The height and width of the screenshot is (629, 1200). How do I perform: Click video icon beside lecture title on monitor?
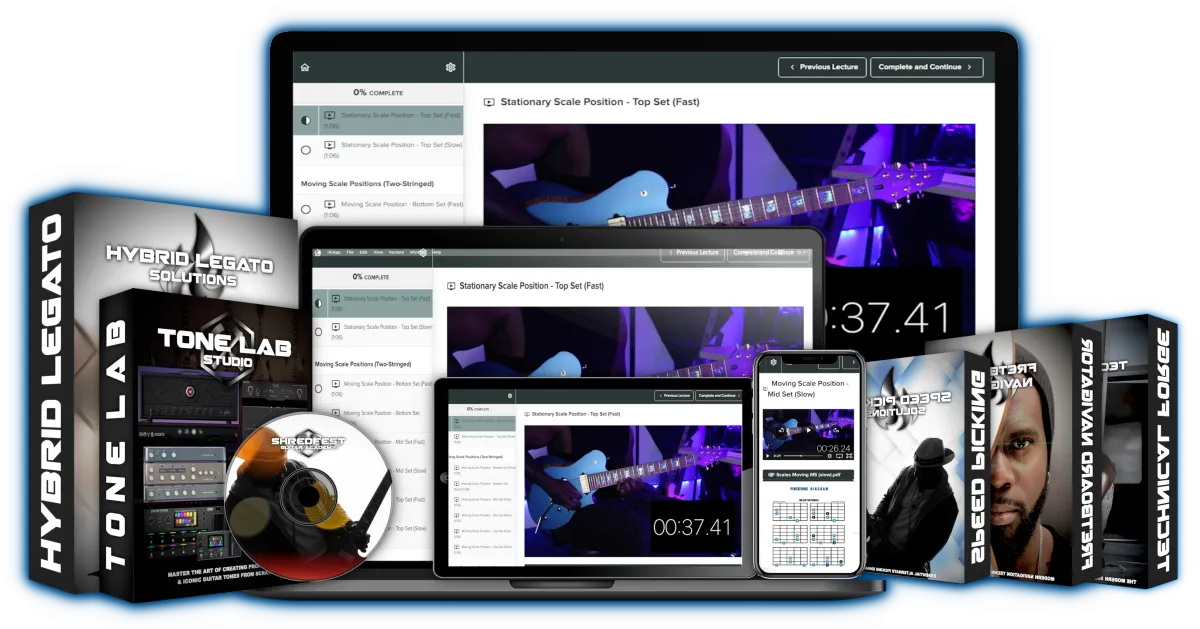point(490,102)
